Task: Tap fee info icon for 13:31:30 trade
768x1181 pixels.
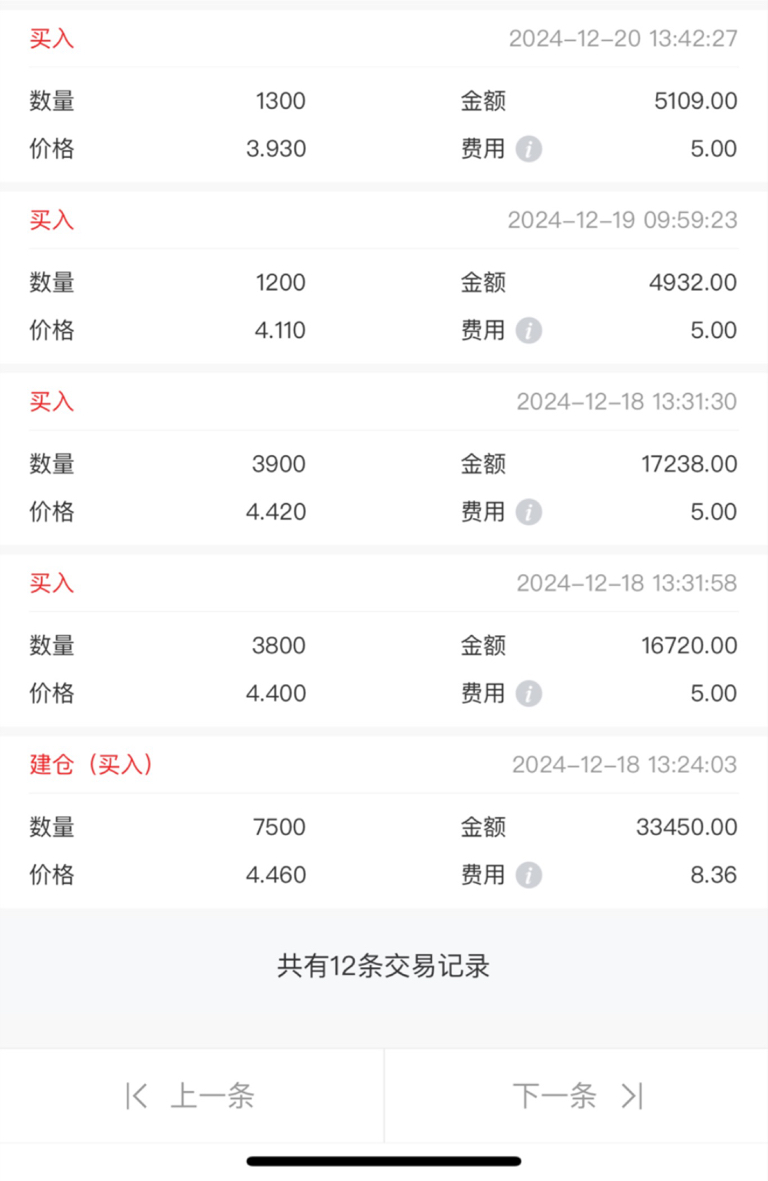Action: point(529,512)
